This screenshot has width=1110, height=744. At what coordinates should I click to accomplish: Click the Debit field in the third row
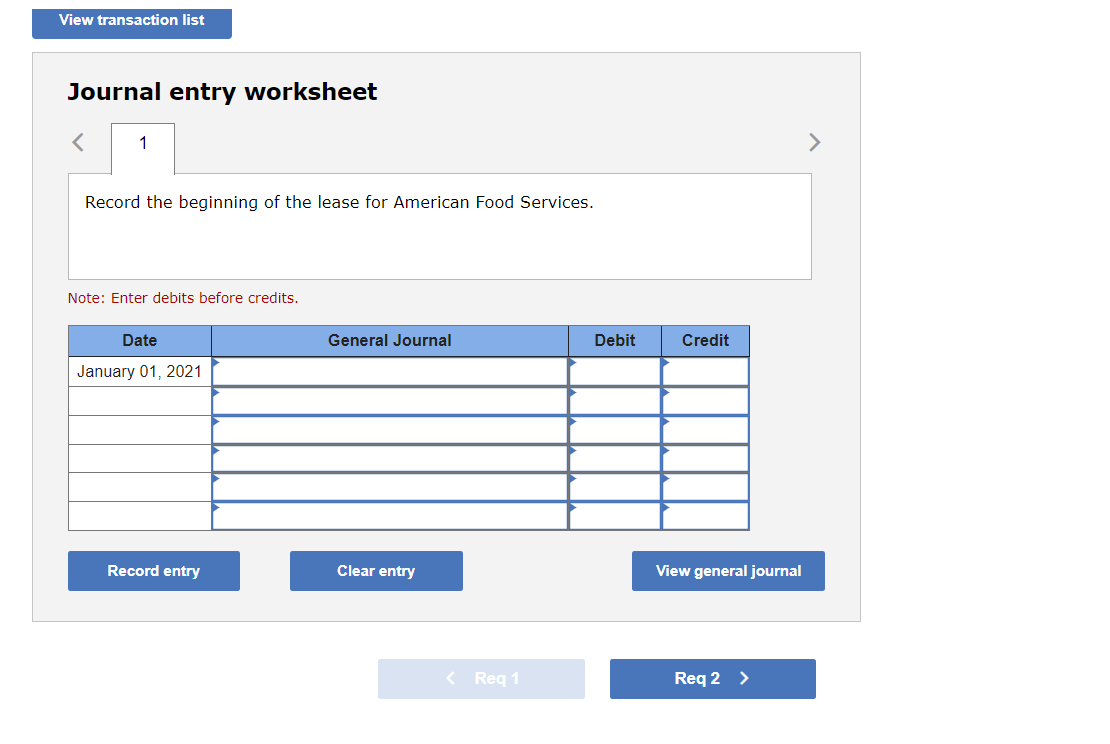tap(614, 429)
